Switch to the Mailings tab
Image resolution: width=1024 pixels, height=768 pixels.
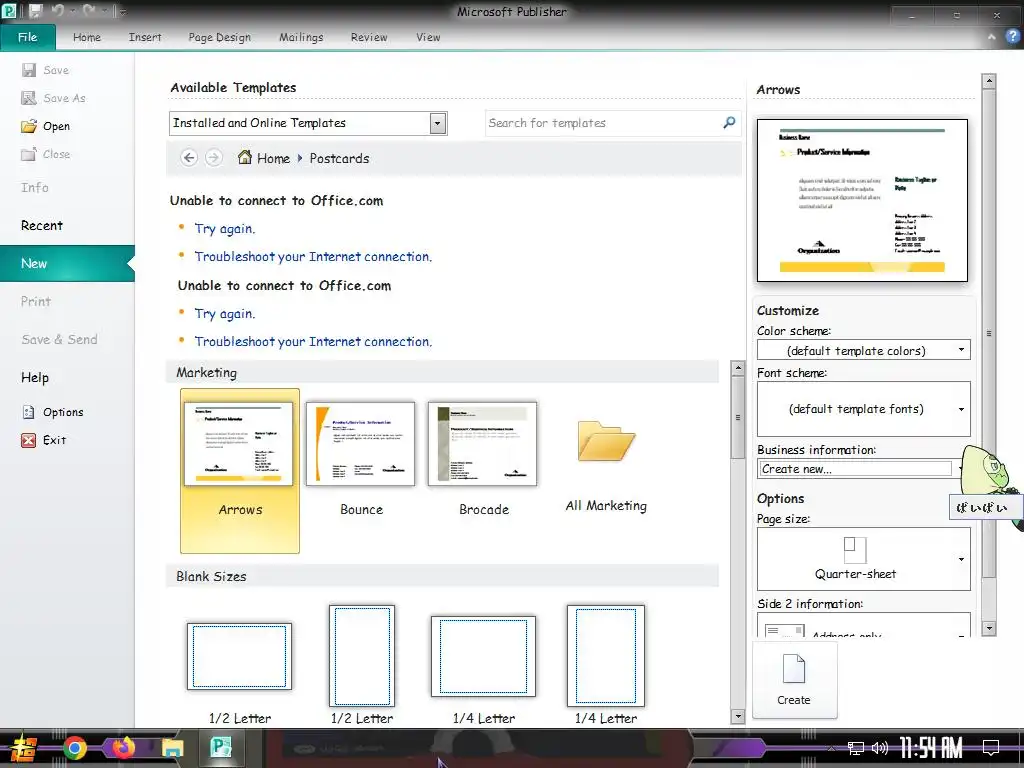coord(301,37)
